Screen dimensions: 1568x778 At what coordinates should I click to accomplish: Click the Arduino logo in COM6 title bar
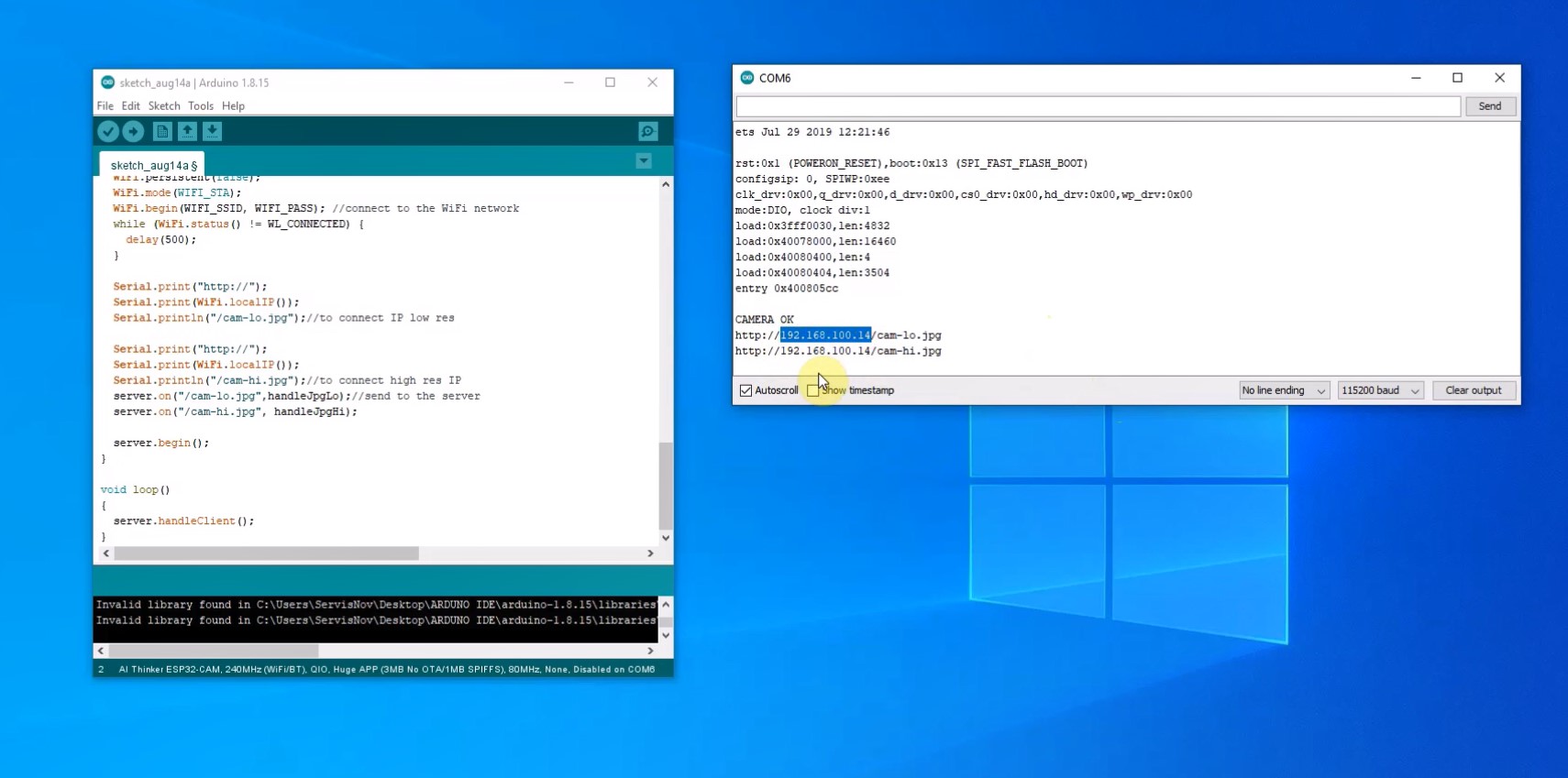(747, 78)
